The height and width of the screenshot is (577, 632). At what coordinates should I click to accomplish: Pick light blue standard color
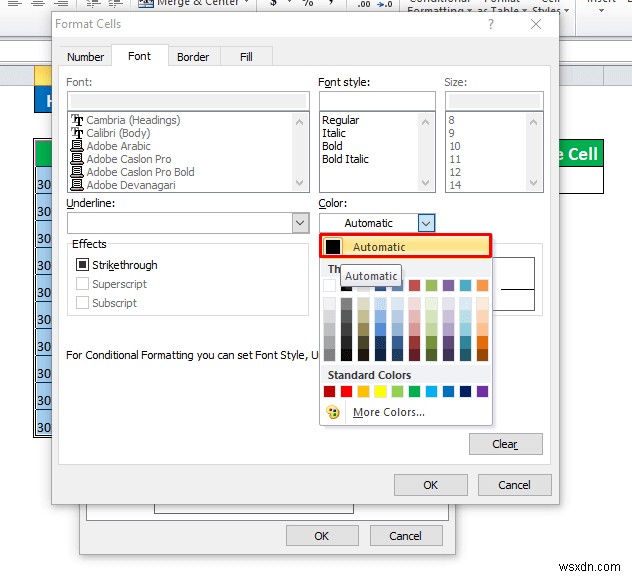pyautogui.click(x=431, y=391)
